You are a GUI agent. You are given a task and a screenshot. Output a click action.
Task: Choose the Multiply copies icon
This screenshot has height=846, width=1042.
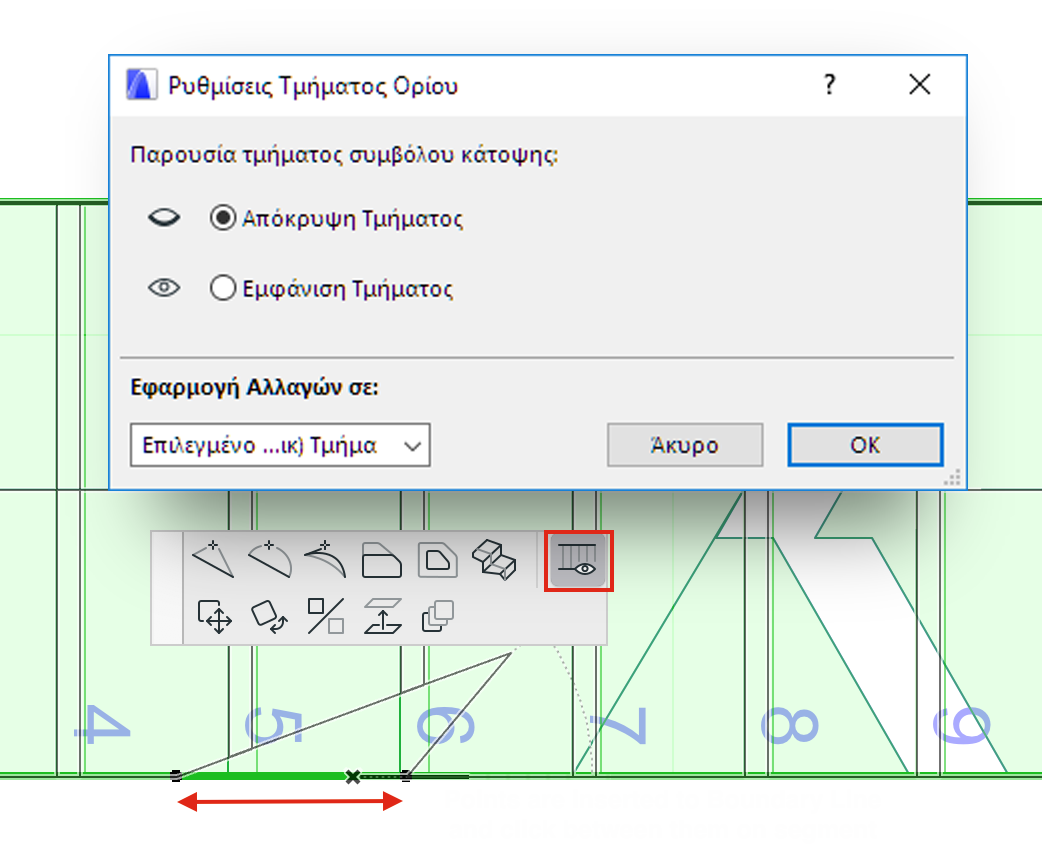click(x=437, y=618)
